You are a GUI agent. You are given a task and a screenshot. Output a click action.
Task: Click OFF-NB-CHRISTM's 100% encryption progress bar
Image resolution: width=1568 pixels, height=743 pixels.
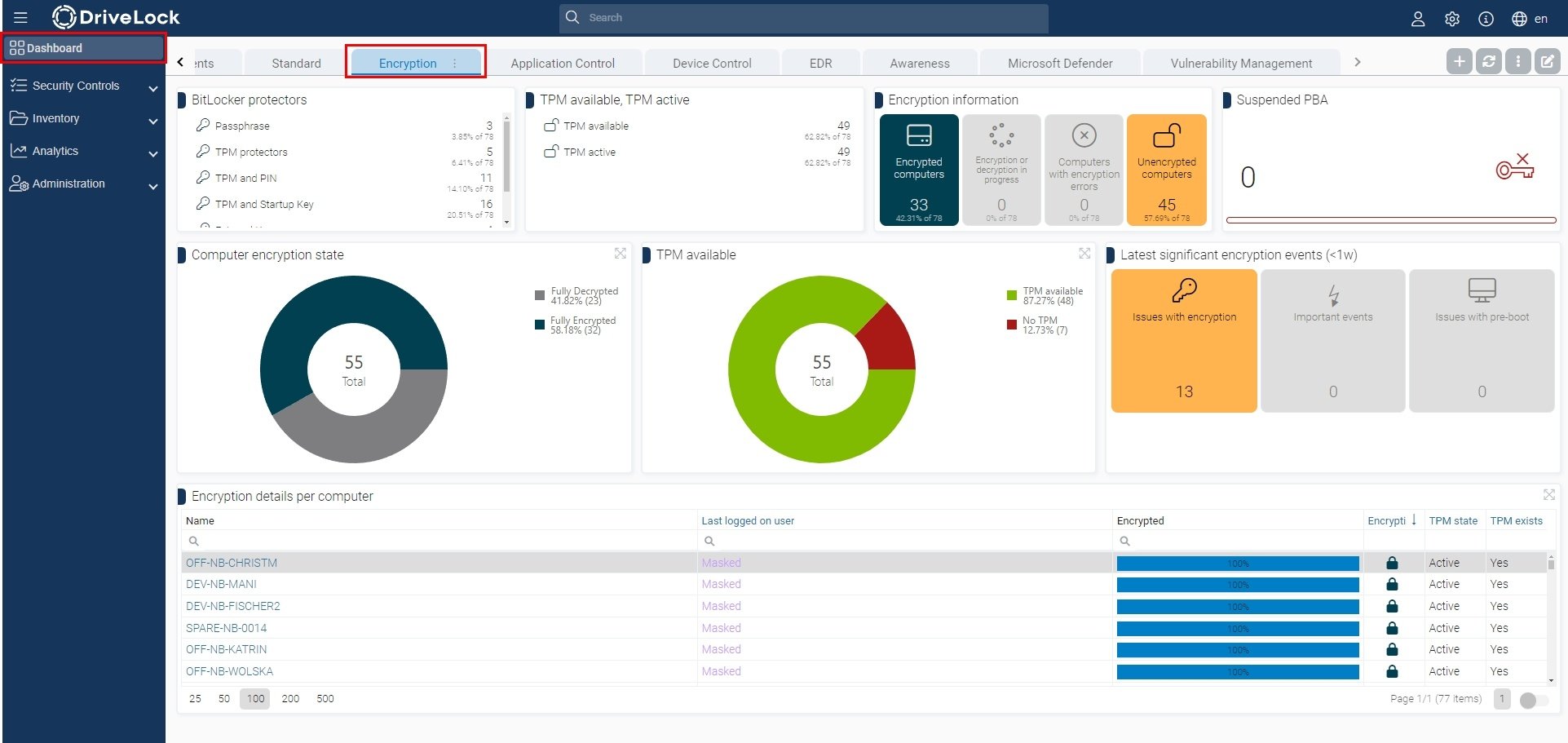tap(1239, 563)
